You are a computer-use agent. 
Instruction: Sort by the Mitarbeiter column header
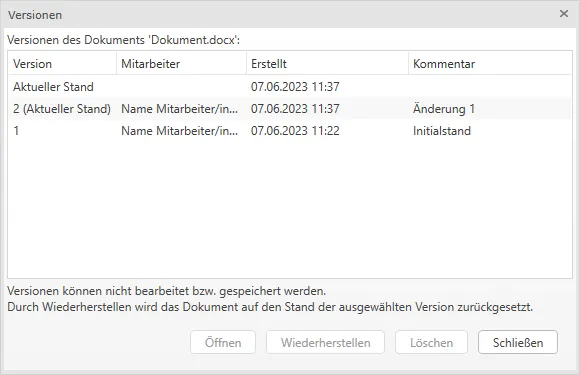[181, 64]
